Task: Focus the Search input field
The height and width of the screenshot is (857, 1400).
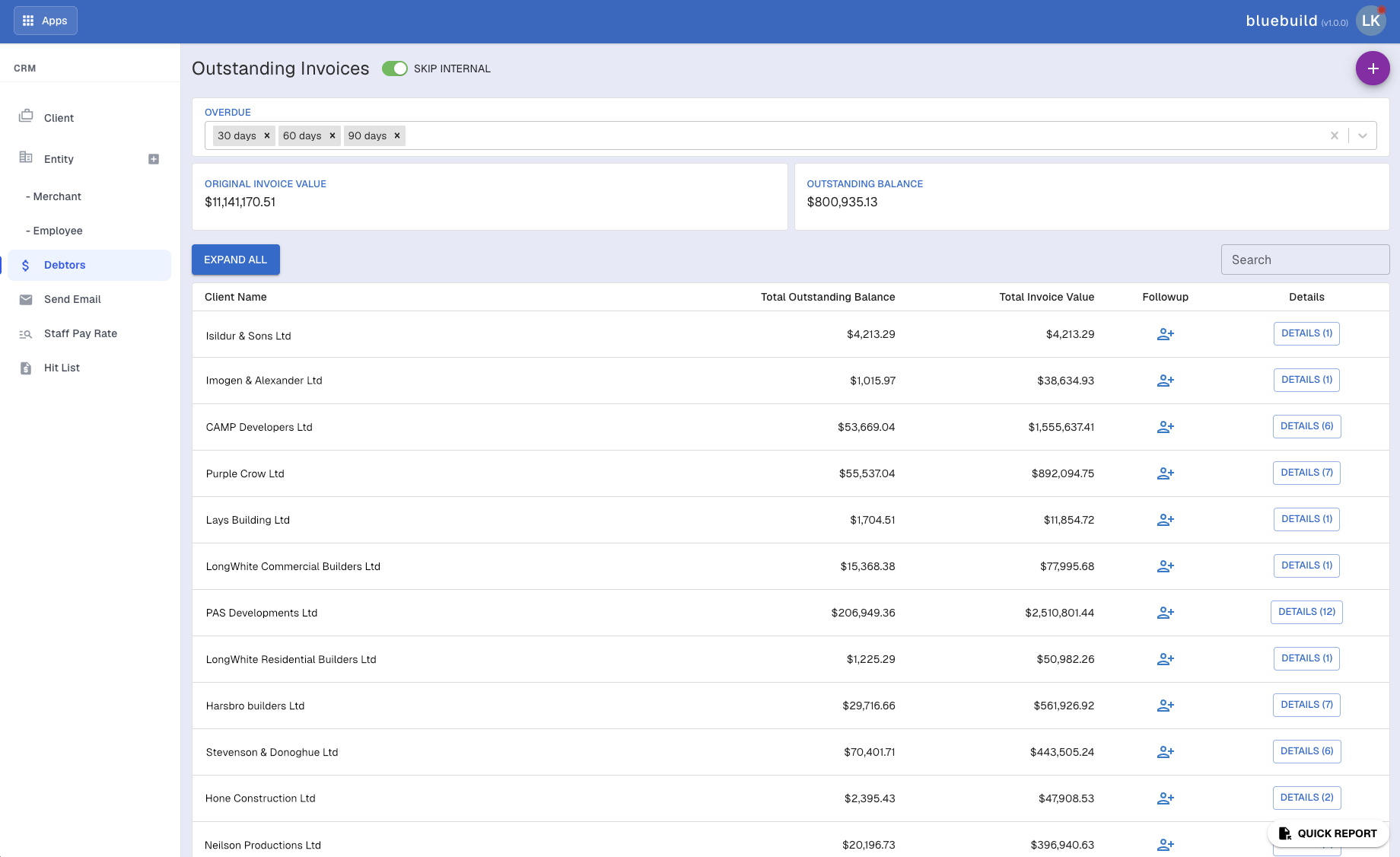Action: pyautogui.click(x=1305, y=260)
